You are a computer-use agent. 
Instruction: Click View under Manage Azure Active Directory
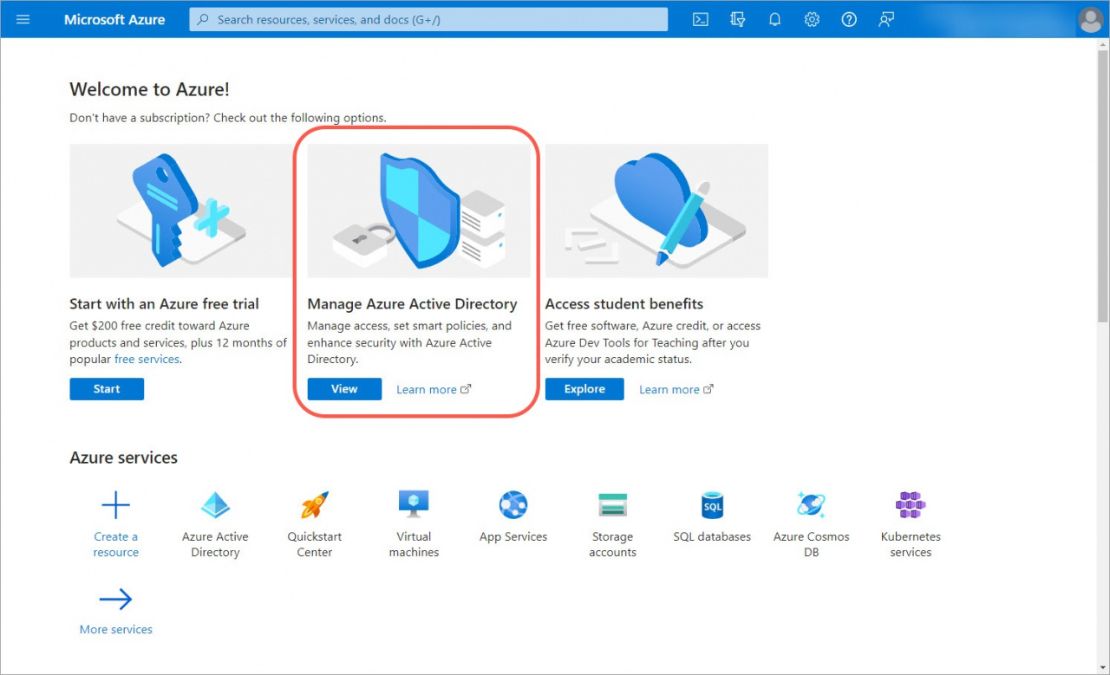click(x=344, y=389)
